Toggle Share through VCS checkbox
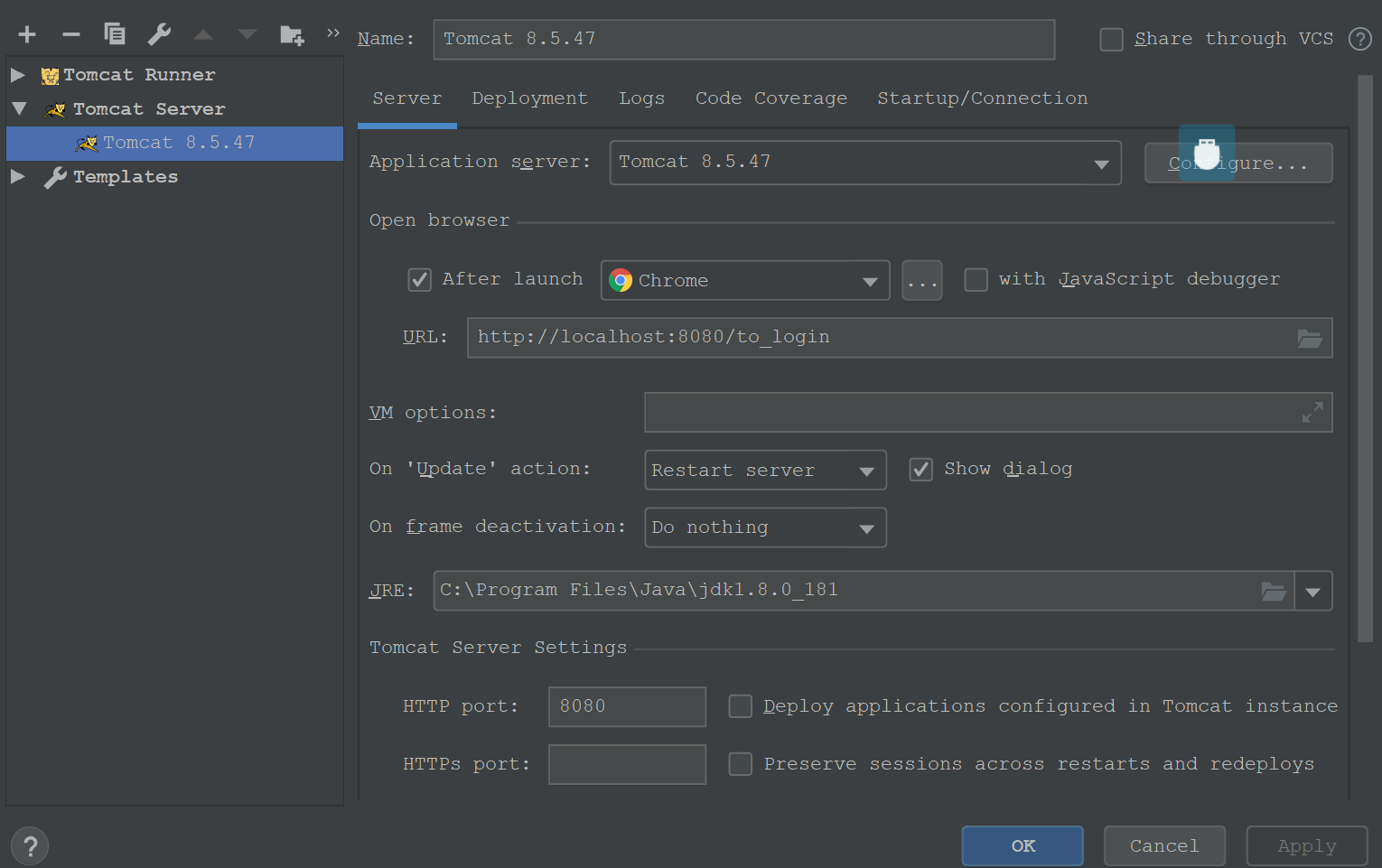1382x868 pixels. 1111,39
